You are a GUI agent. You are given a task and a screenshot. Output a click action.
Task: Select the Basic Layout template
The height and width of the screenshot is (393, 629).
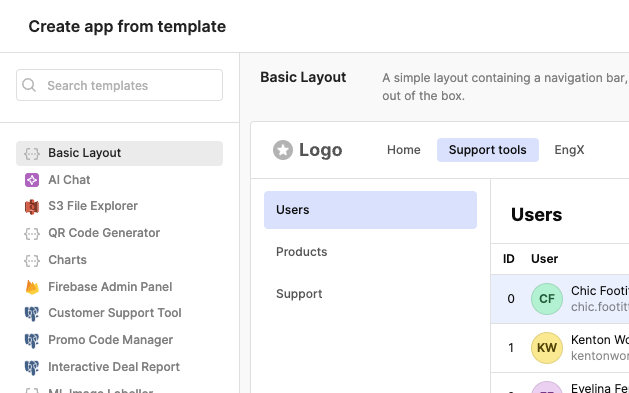(120, 153)
